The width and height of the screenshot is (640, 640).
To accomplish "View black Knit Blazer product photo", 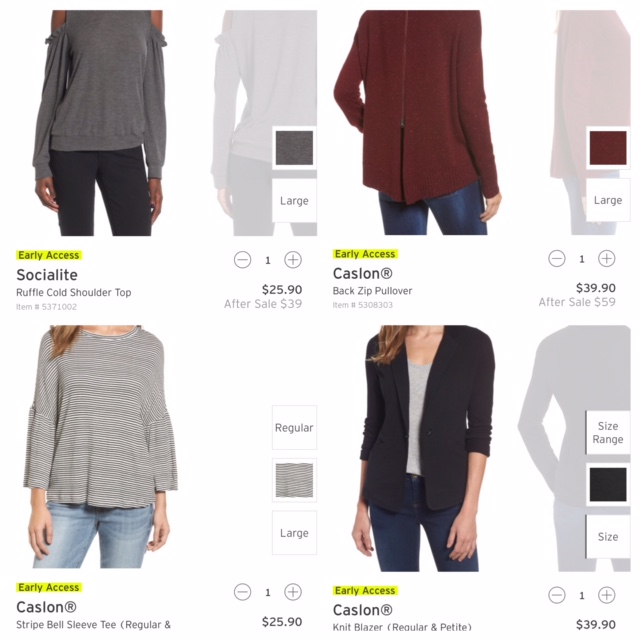I will 424,448.
